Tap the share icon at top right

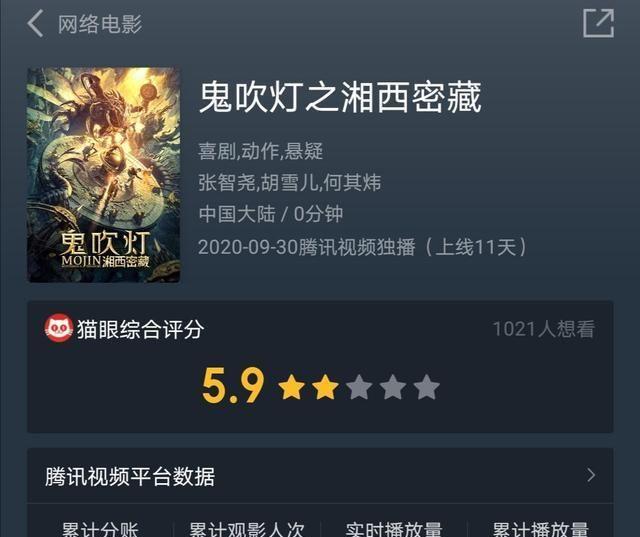pos(598,23)
